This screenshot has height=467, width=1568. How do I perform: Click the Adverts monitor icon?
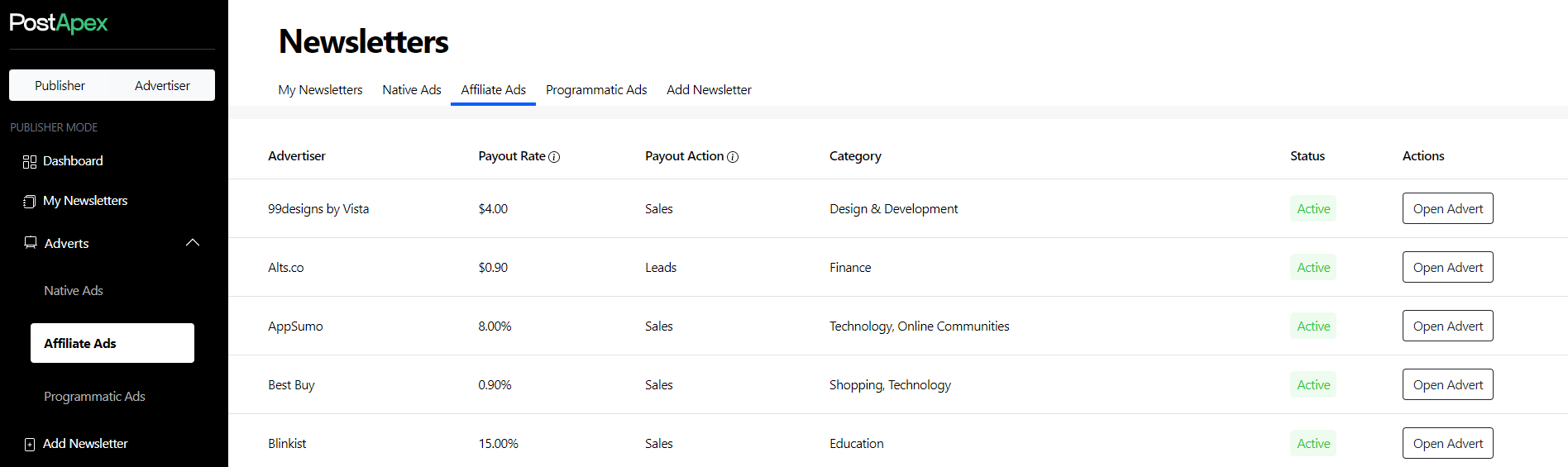pos(31,242)
